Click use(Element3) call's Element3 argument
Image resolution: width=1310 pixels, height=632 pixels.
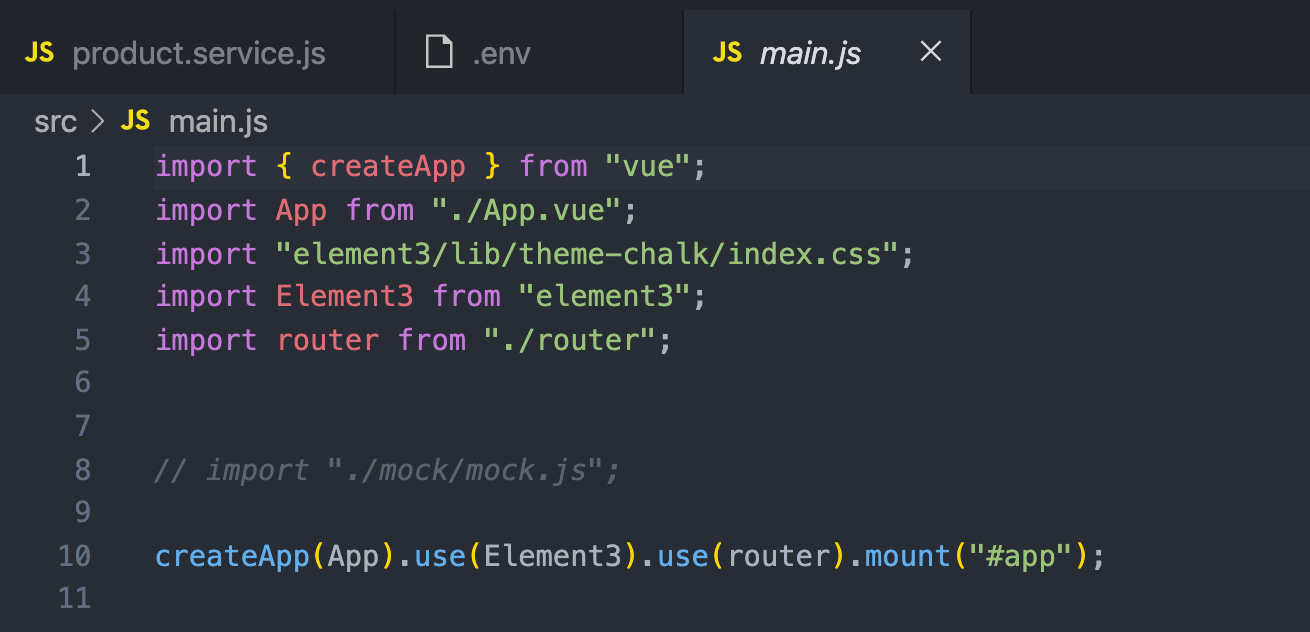coord(552,555)
